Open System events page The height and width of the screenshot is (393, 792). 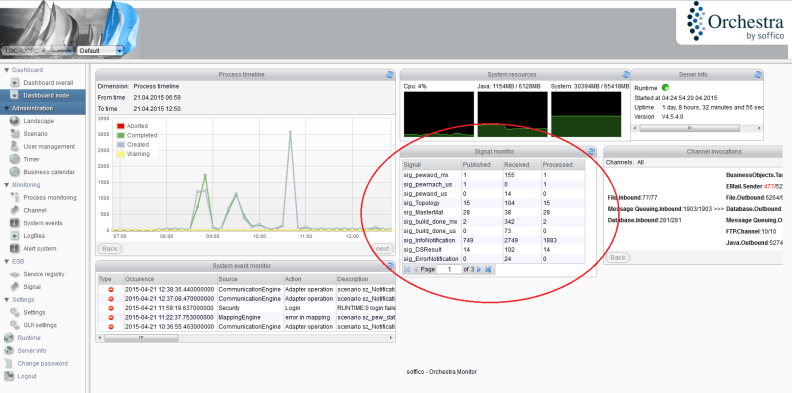[43, 223]
